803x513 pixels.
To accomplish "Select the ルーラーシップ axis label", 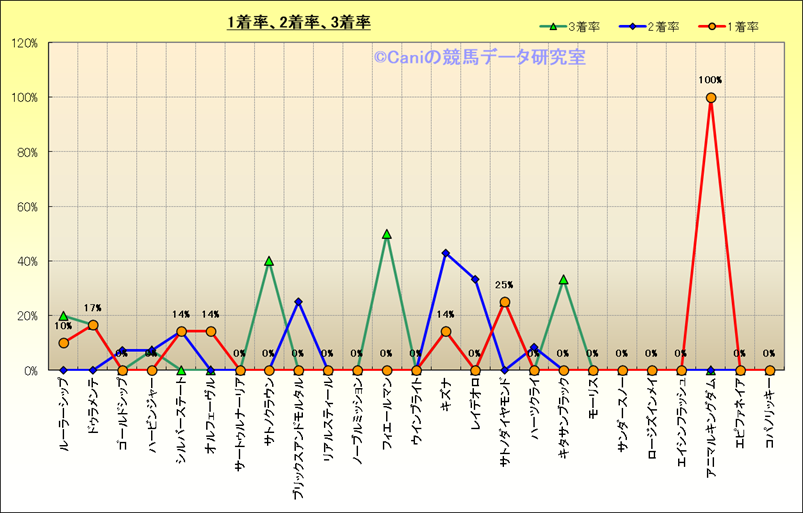I will [64, 418].
